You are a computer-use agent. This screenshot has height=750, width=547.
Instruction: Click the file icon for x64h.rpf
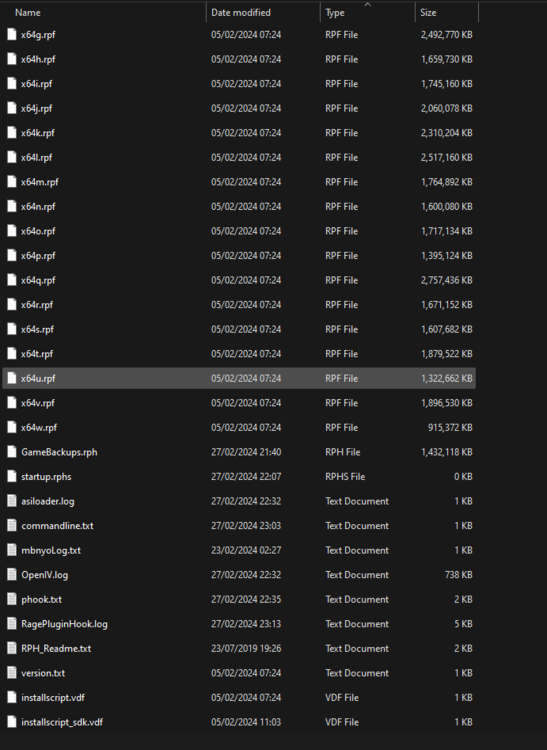coord(12,59)
